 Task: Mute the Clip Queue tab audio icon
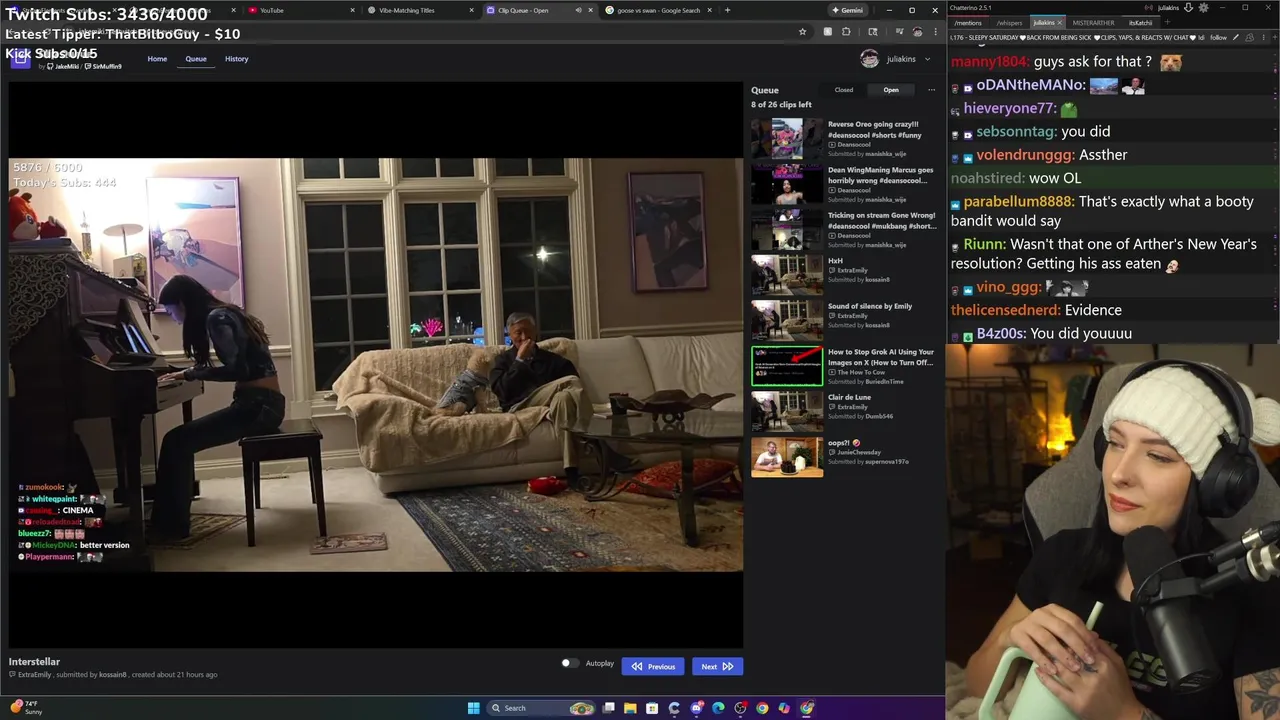[578, 10]
